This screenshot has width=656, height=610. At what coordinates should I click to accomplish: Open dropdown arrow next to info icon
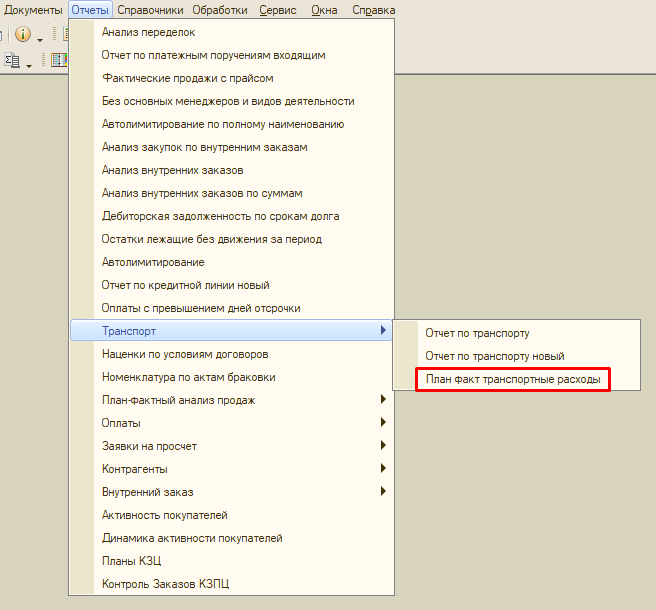[40, 41]
